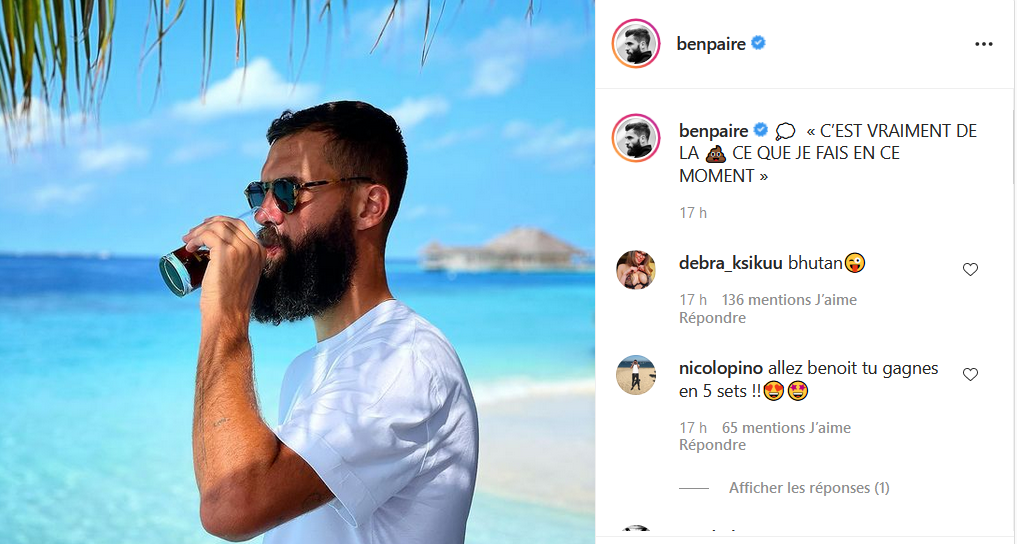This screenshot has width=1017, height=544.
Task: Like debra_ksikuu's comment with the heart
Action: tap(970, 269)
